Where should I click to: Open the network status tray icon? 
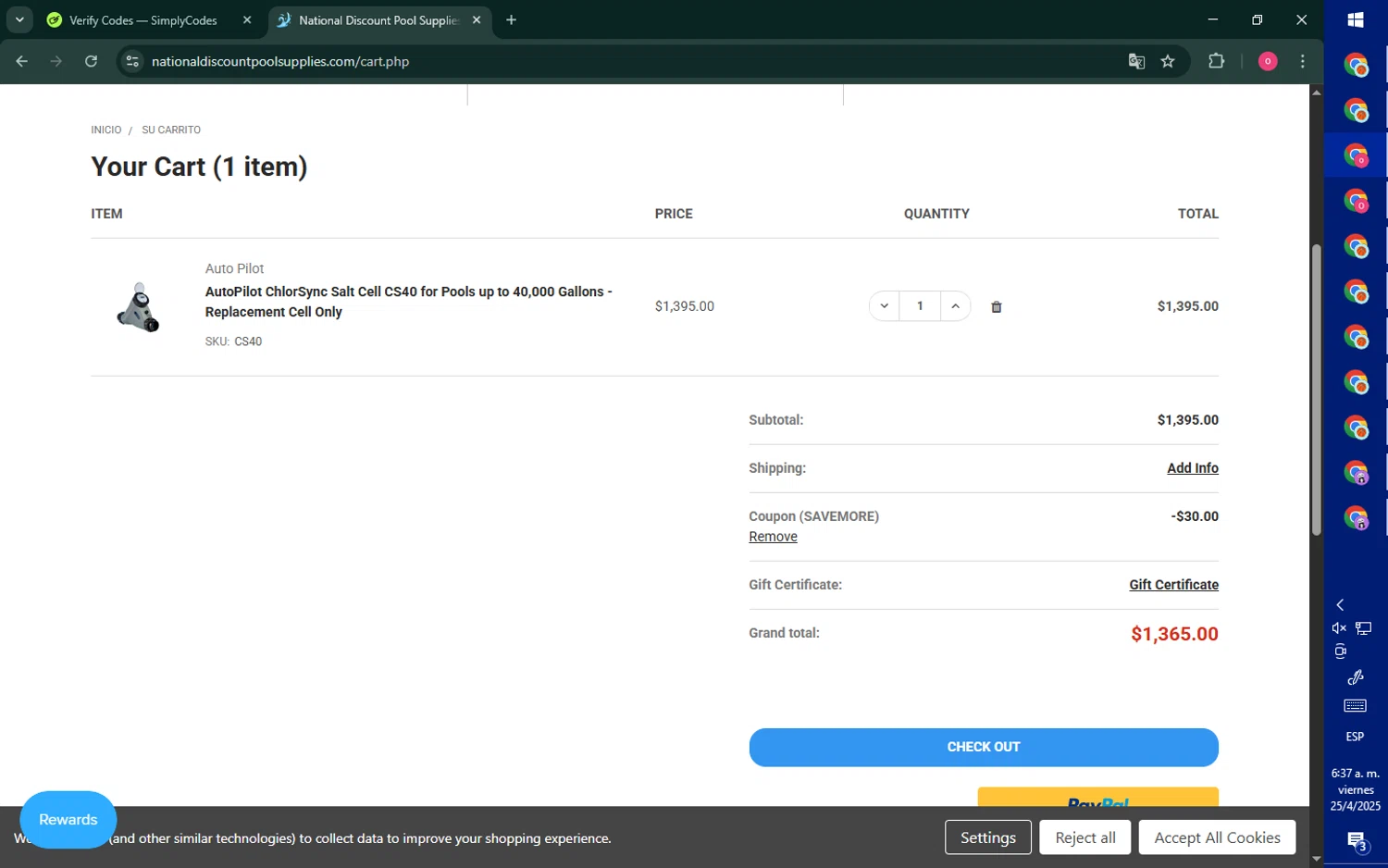tap(1364, 628)
